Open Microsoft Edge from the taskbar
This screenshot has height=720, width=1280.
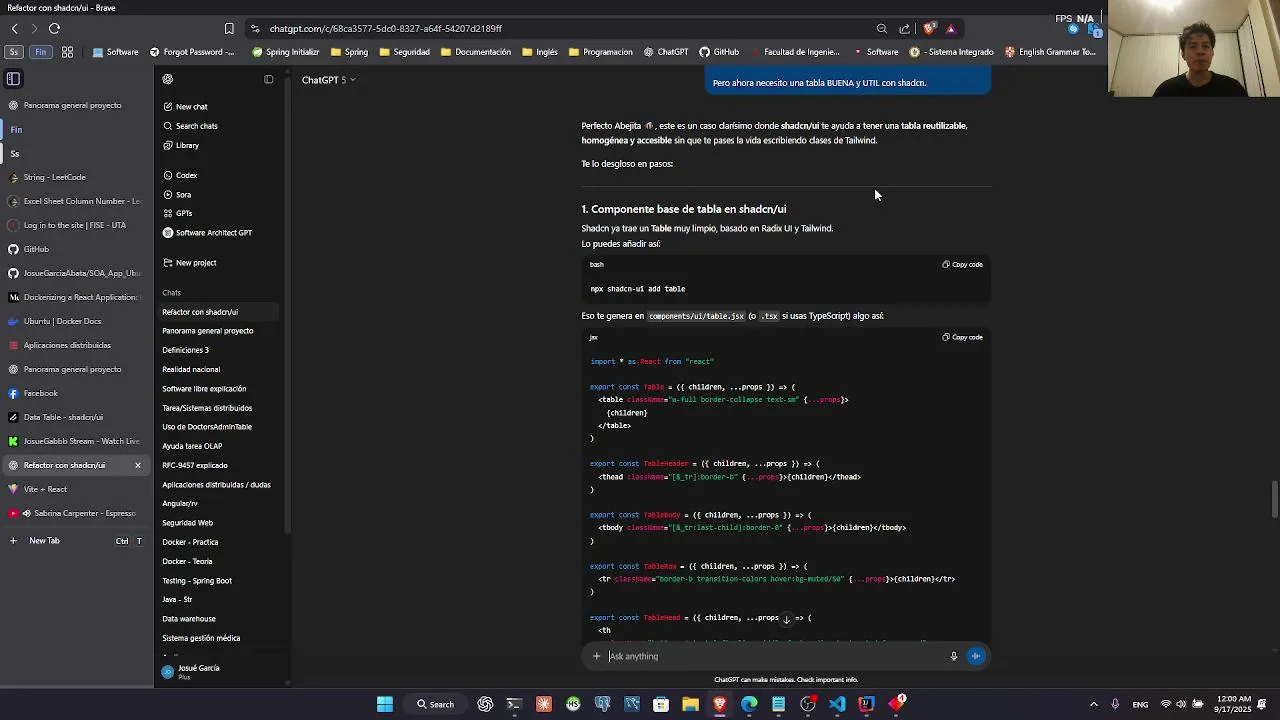tap(749, 705)
